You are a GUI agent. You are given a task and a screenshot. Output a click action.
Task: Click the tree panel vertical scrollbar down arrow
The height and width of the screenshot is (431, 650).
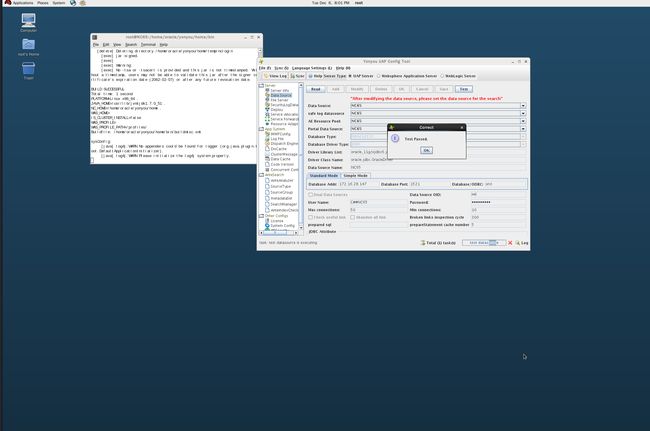(301, 228)
